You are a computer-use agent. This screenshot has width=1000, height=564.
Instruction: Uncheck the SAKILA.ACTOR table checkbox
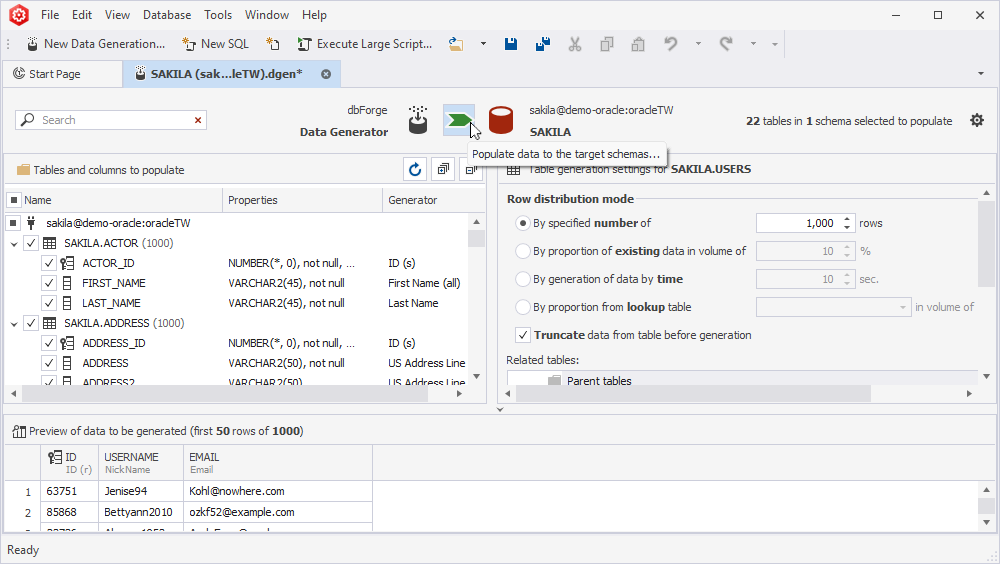click(31, 243)
